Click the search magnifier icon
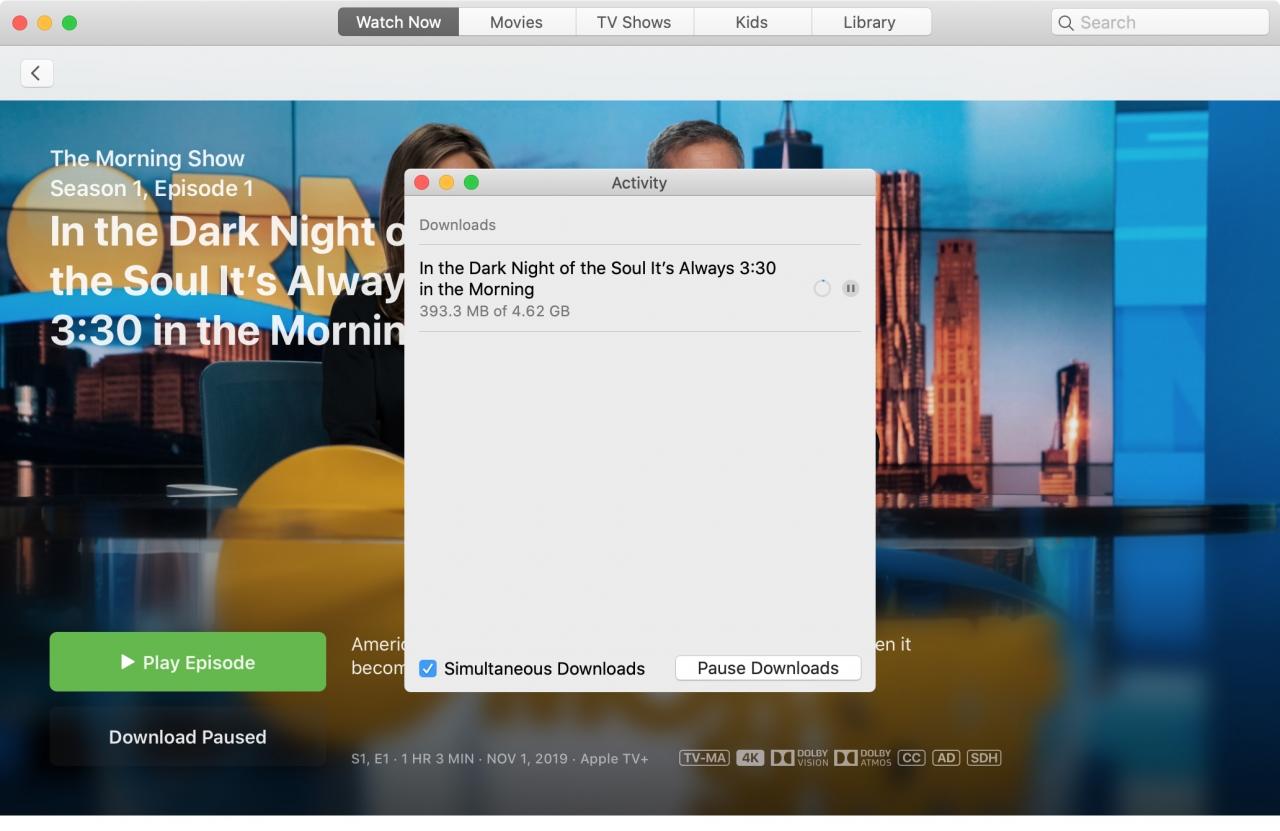Image resolution: width=1280 pixels, height=831 pixels. (x=1066, y=23)
